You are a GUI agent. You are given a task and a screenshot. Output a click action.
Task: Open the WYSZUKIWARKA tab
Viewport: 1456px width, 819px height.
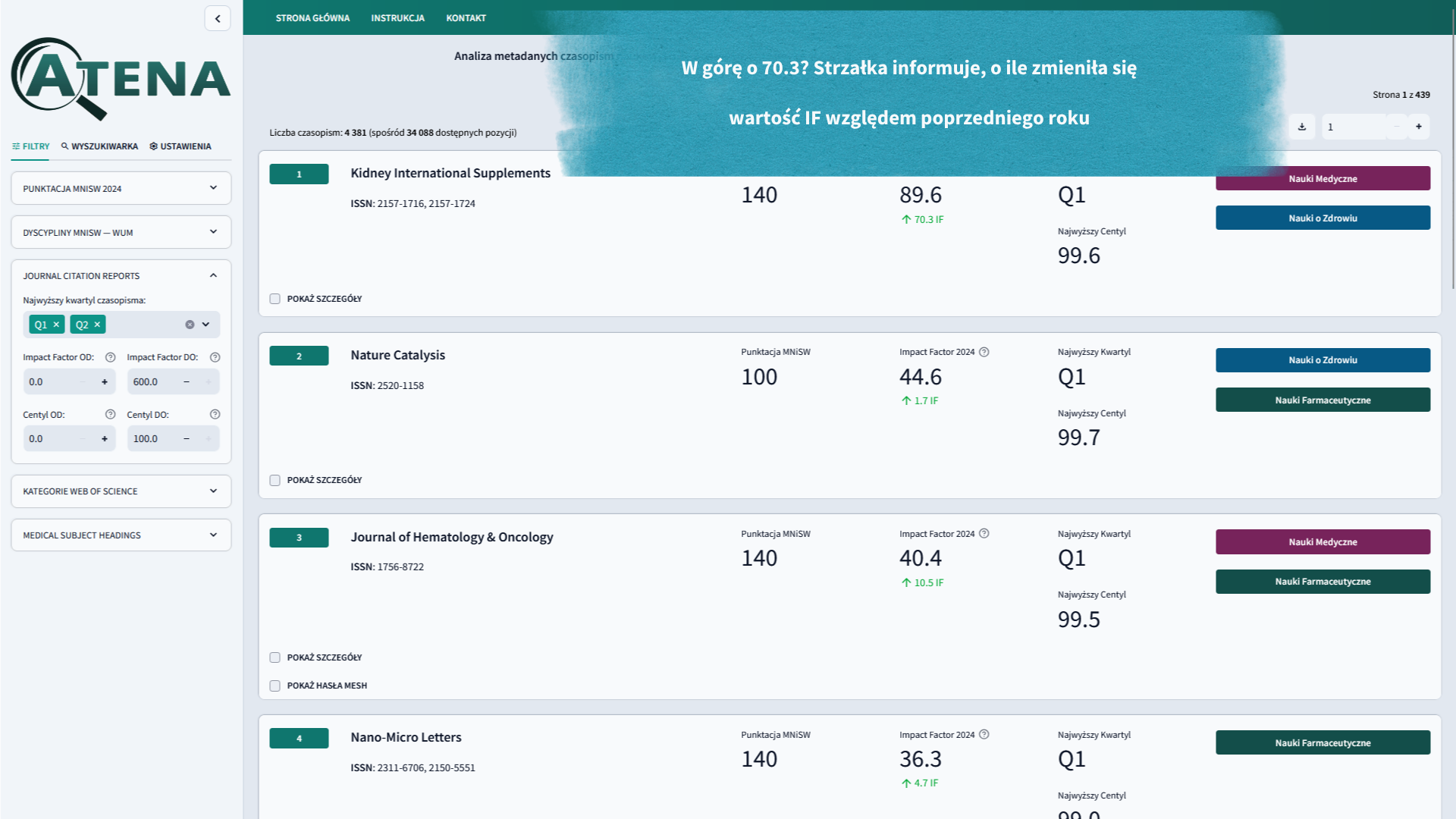pos(99,146)
